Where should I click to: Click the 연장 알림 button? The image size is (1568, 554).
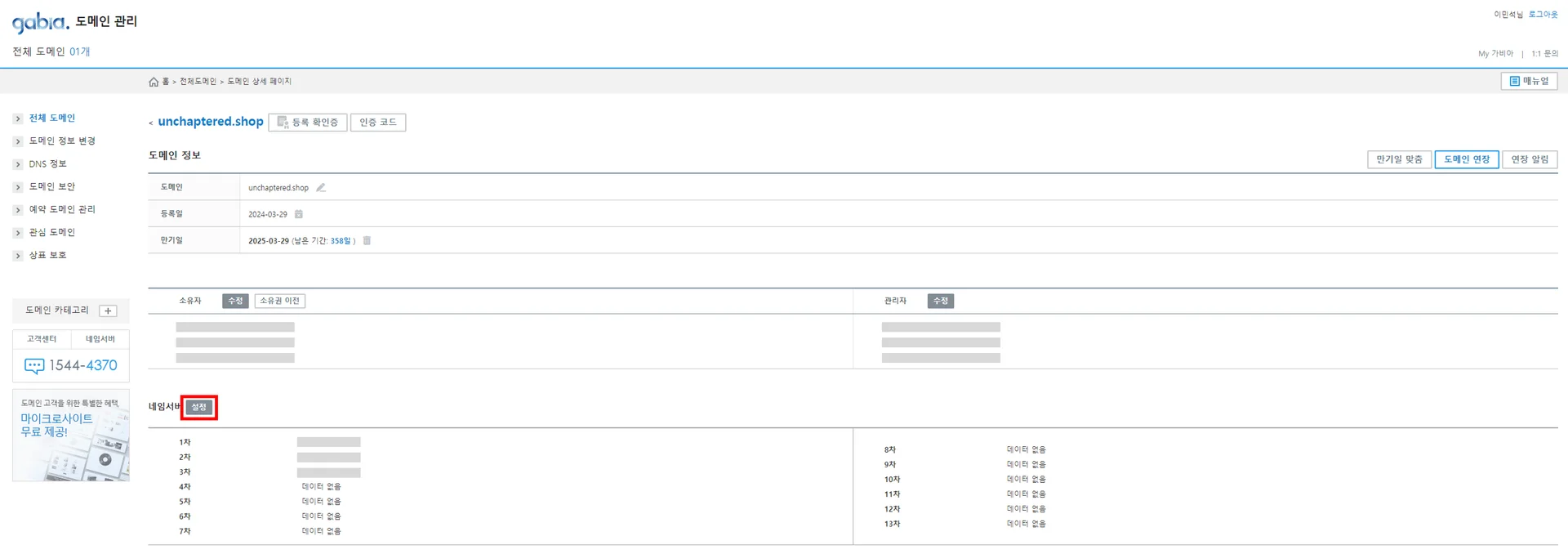pos(1530,159)
